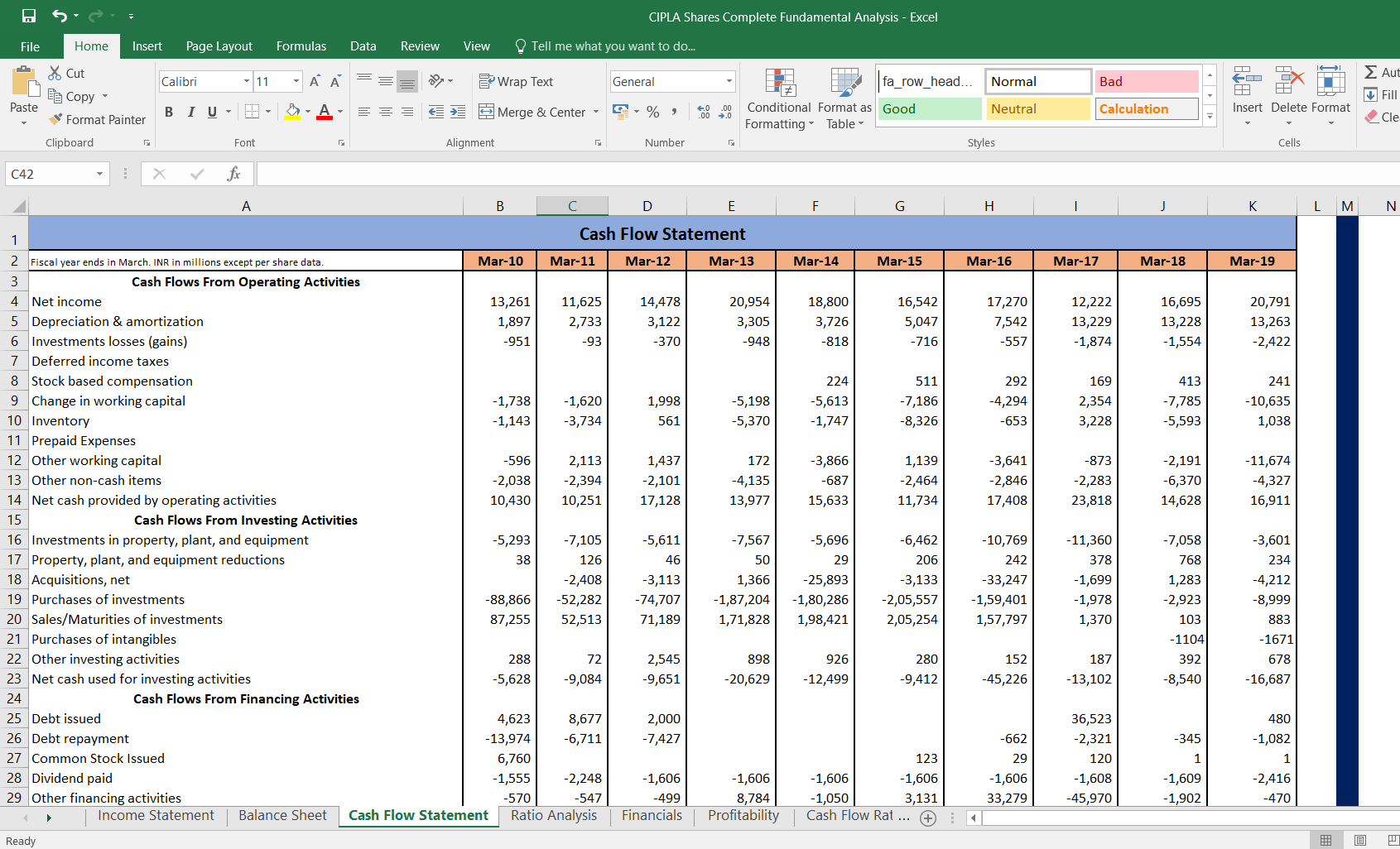Apply the Fill Color paint bucket
This screenshot has width=1400, height=849.
pyautogui.click(x=293, y=112)
